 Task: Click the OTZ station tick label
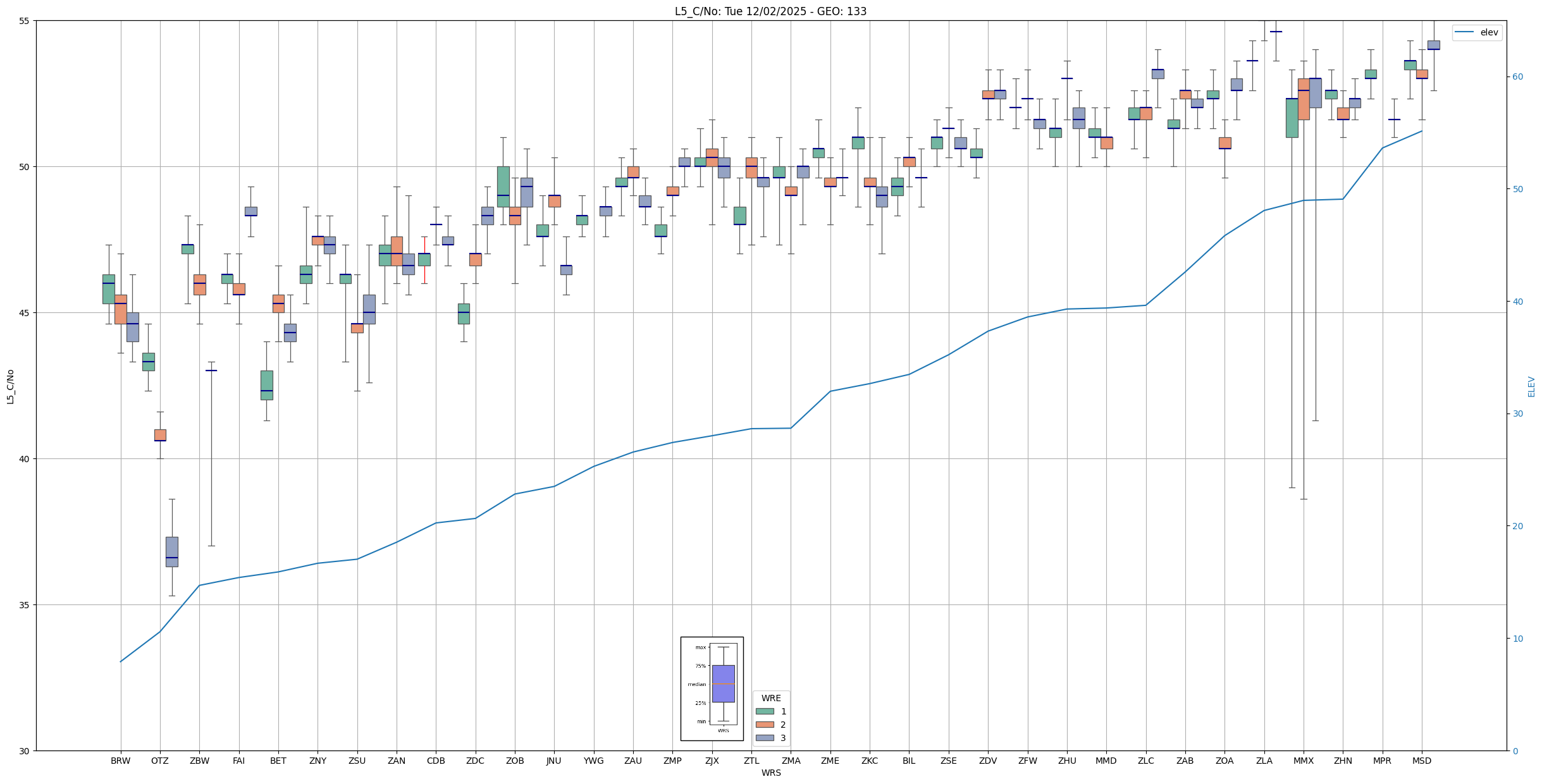pyautogui.click(x=159, y=761)
